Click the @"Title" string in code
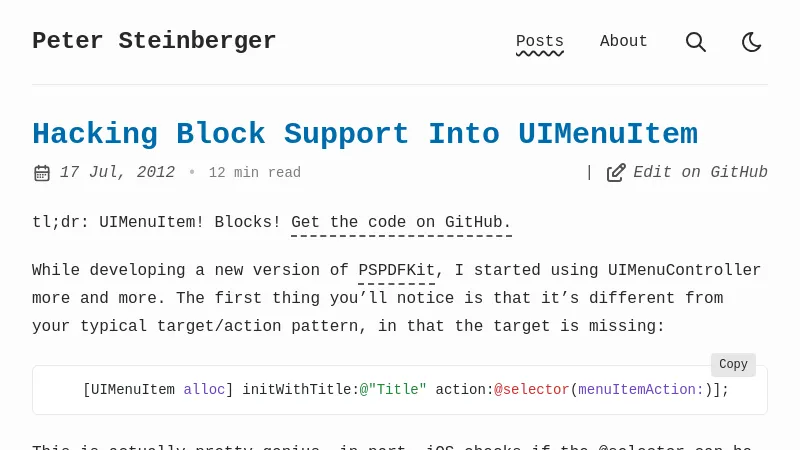 tap(393, 390)
